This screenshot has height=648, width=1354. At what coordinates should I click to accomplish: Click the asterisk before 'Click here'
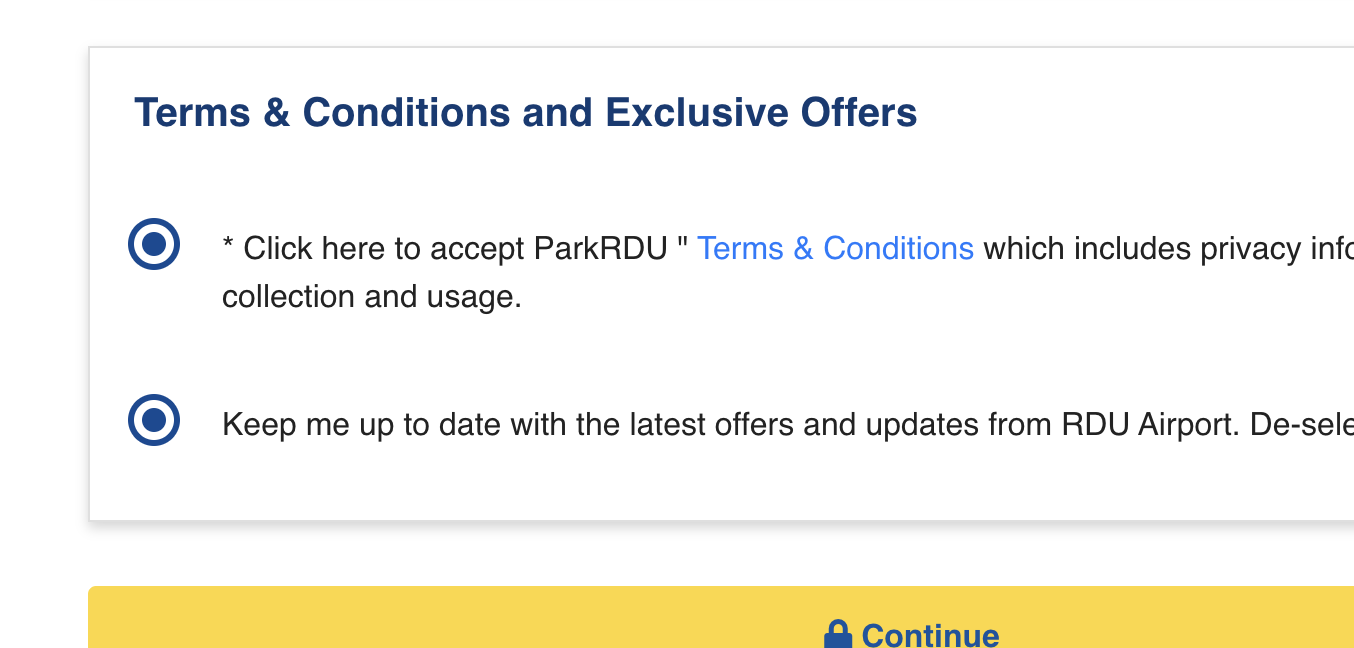228,248
